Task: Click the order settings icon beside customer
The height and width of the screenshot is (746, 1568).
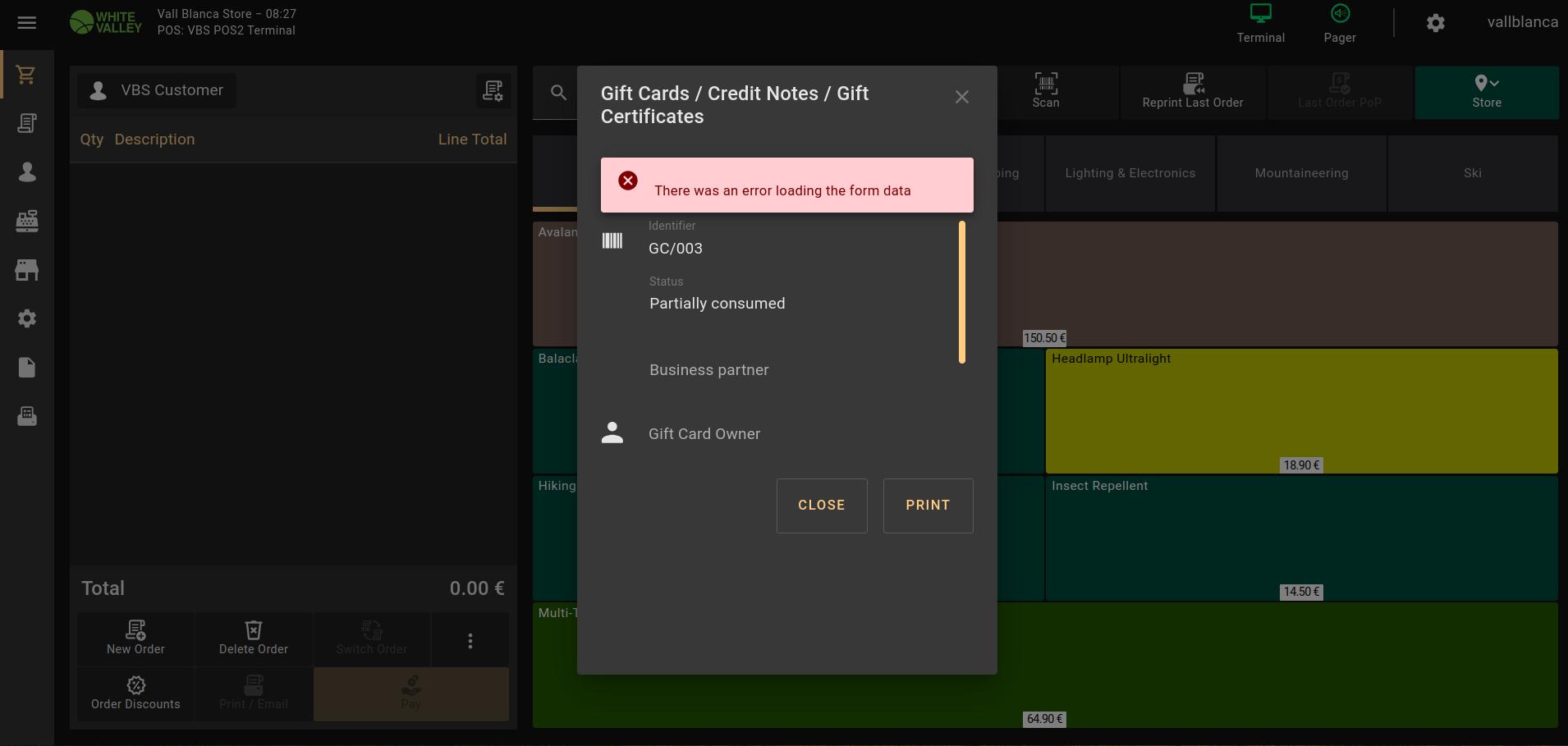Action: click(x=493, y=90)
